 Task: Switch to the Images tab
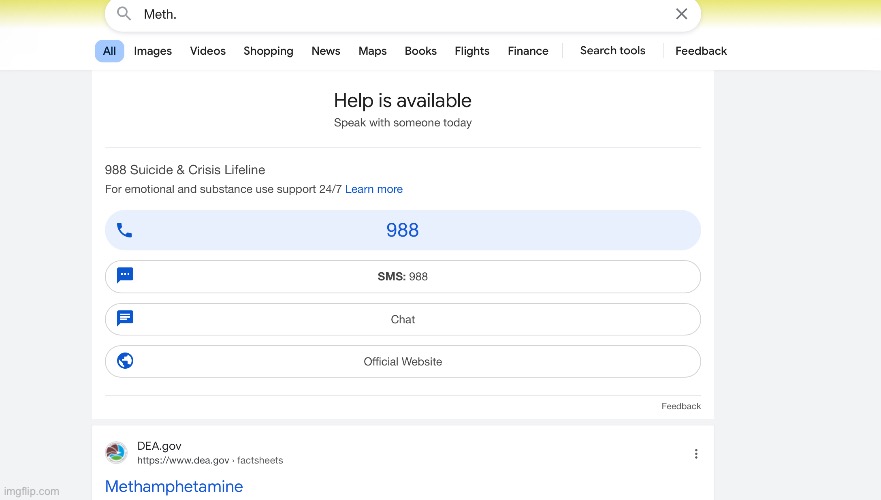click(x=153, y=51)
